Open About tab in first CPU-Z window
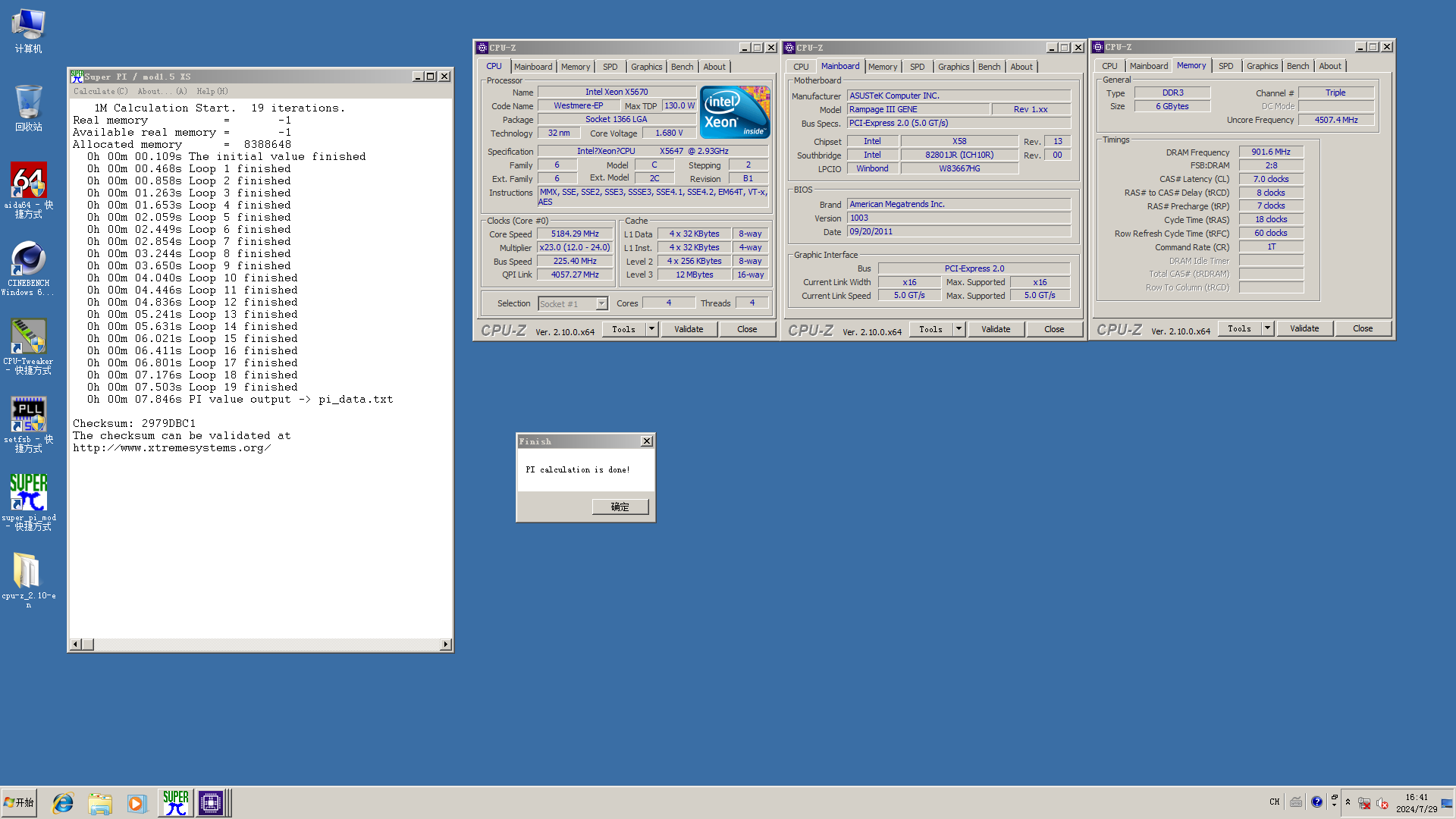The height and width of the screenshot is (819, 1456). [714, 67]
